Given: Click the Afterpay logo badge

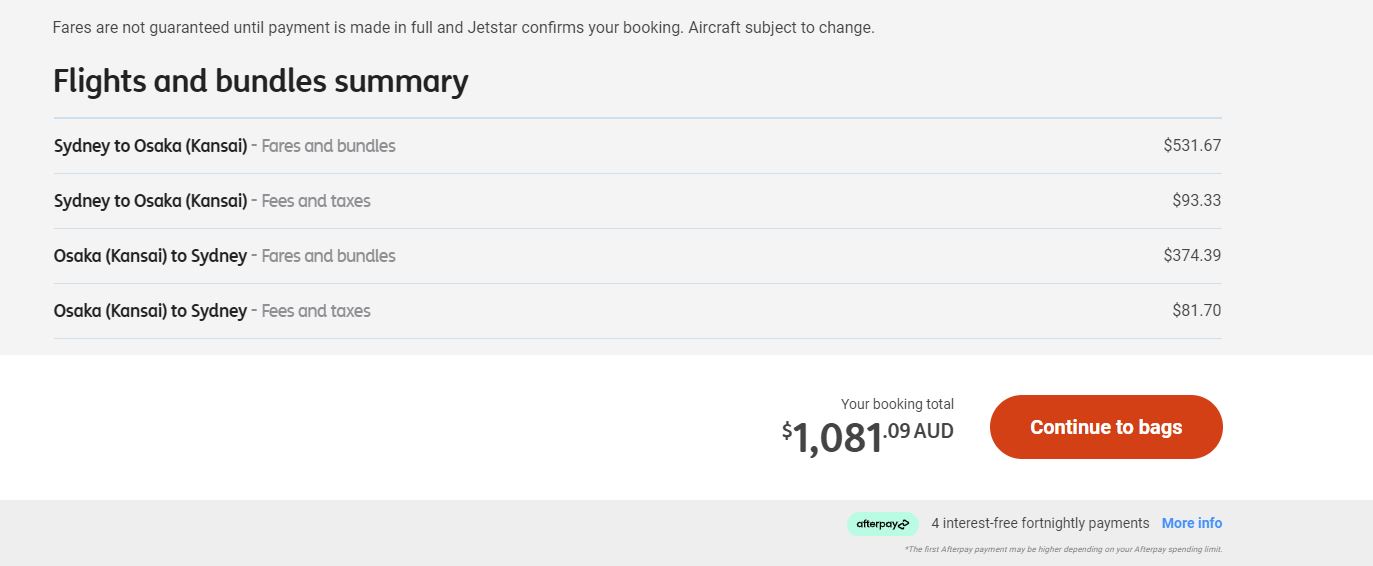Looking at the screenshot, I should (x=883, y=524).
